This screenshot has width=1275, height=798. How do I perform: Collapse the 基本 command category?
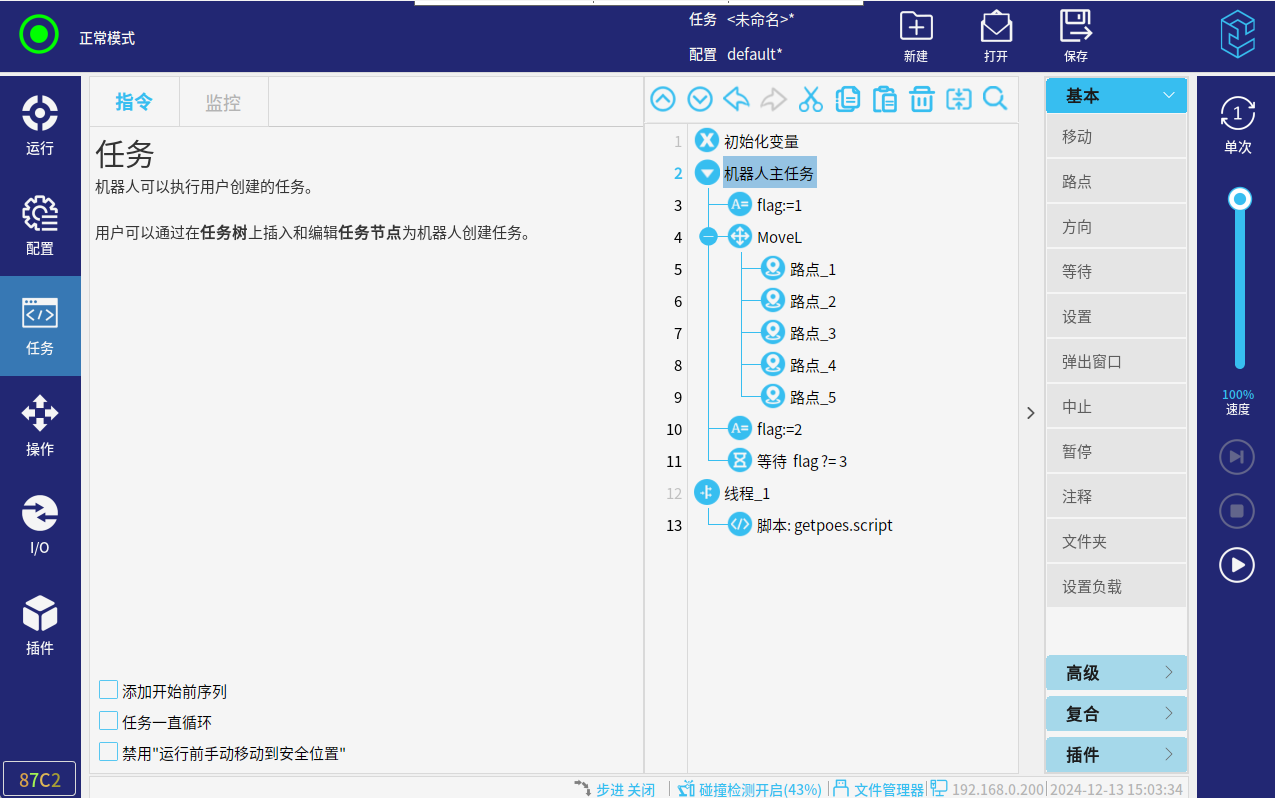1116,96
